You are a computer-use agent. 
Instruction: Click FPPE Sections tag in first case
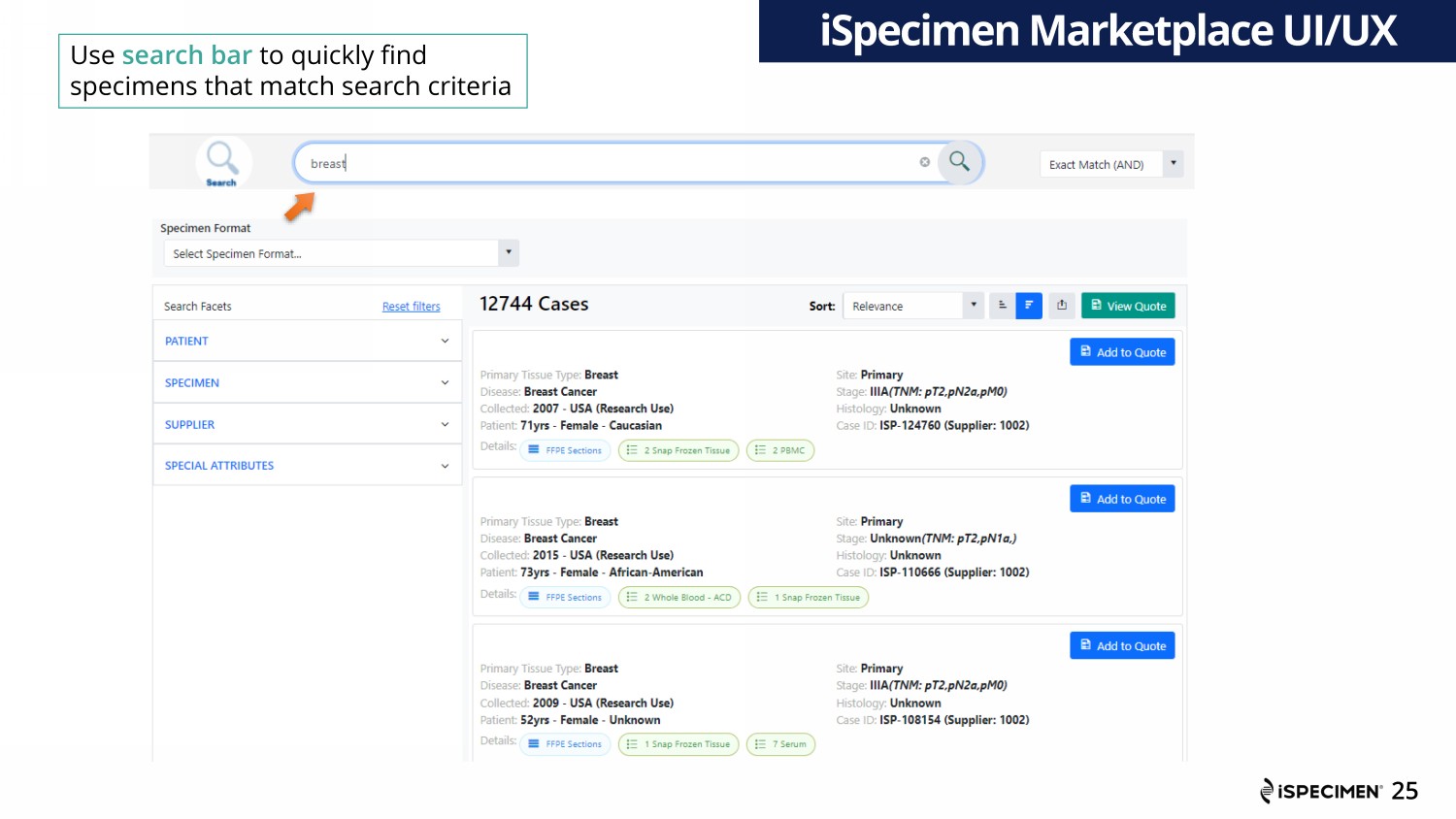coord(565,450)
